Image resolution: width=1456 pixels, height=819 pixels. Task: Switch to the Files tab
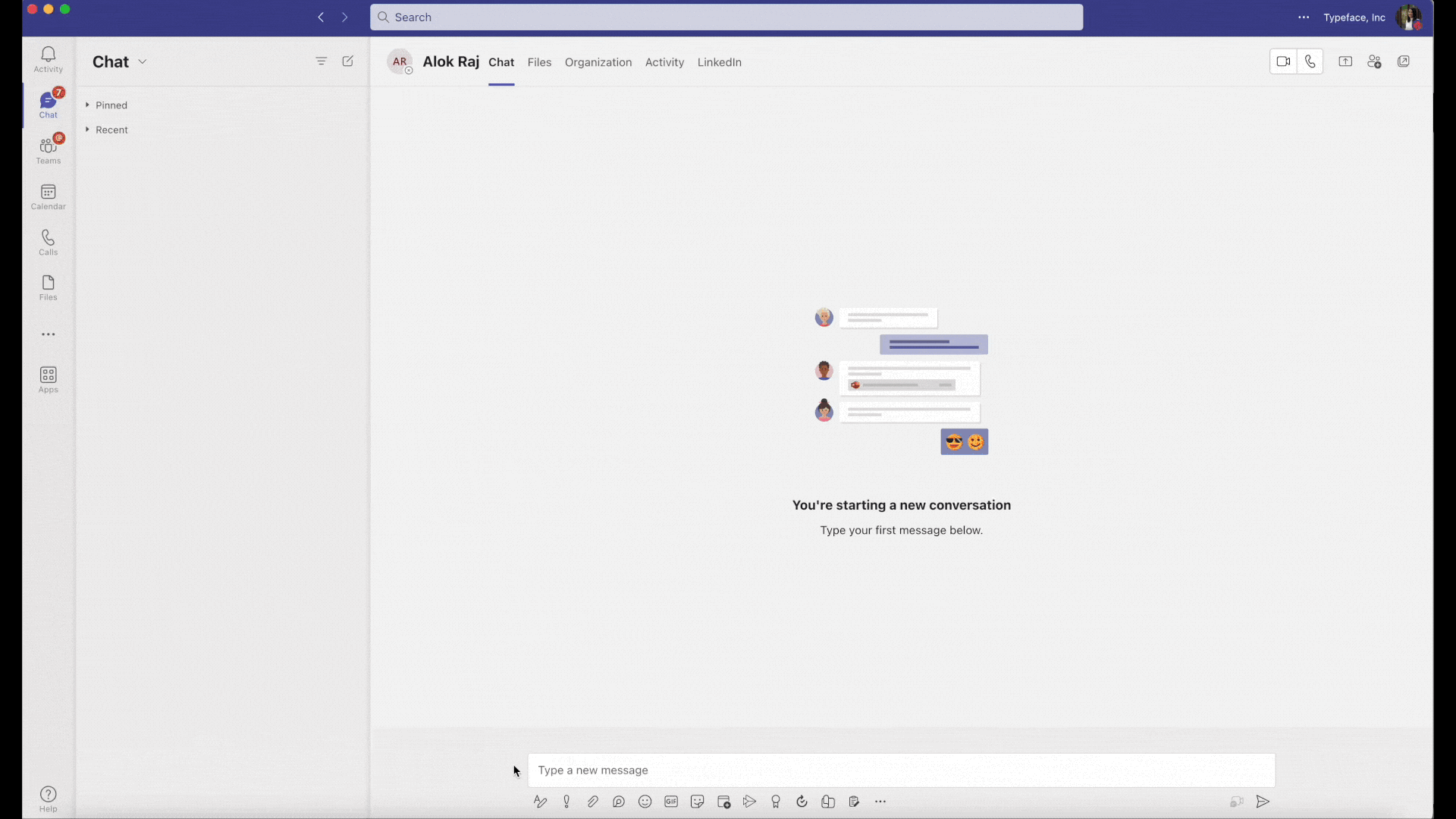(x=539, y=62)
